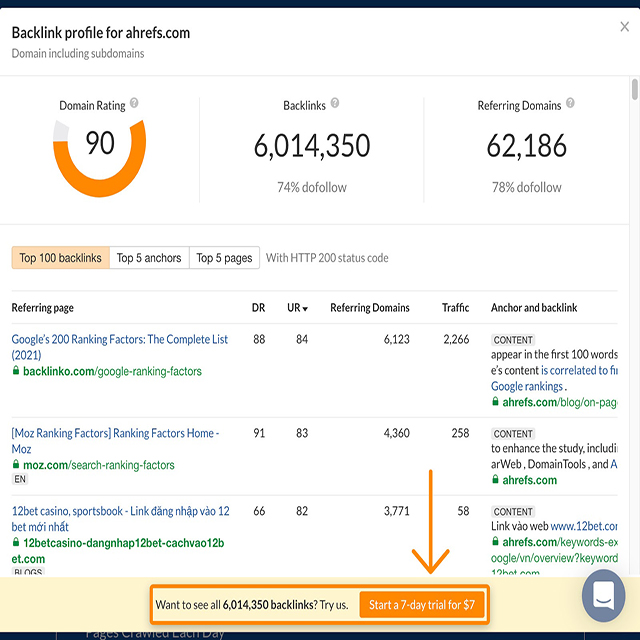Image resolution: width=640 pixels, height=640 pixels.
Task: Click help icon next to Backlinks
Action: (335, 103)
